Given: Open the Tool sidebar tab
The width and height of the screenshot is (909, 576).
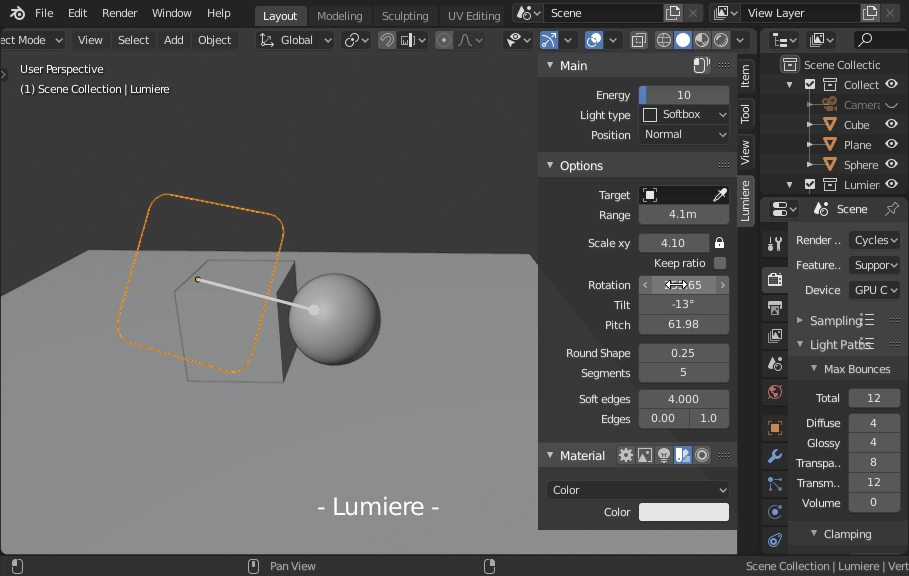Looking at the screenshot, I should tap(746, 114).
